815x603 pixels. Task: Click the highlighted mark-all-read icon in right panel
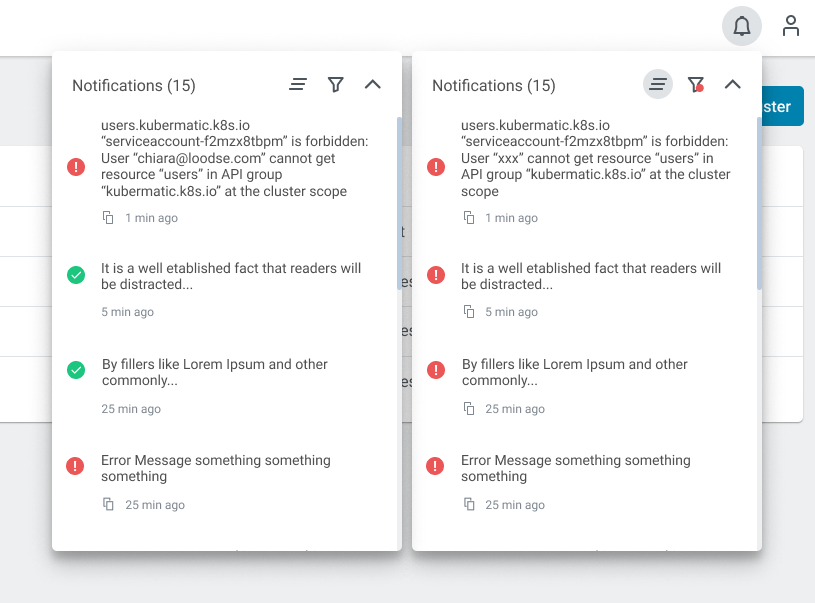657,85
